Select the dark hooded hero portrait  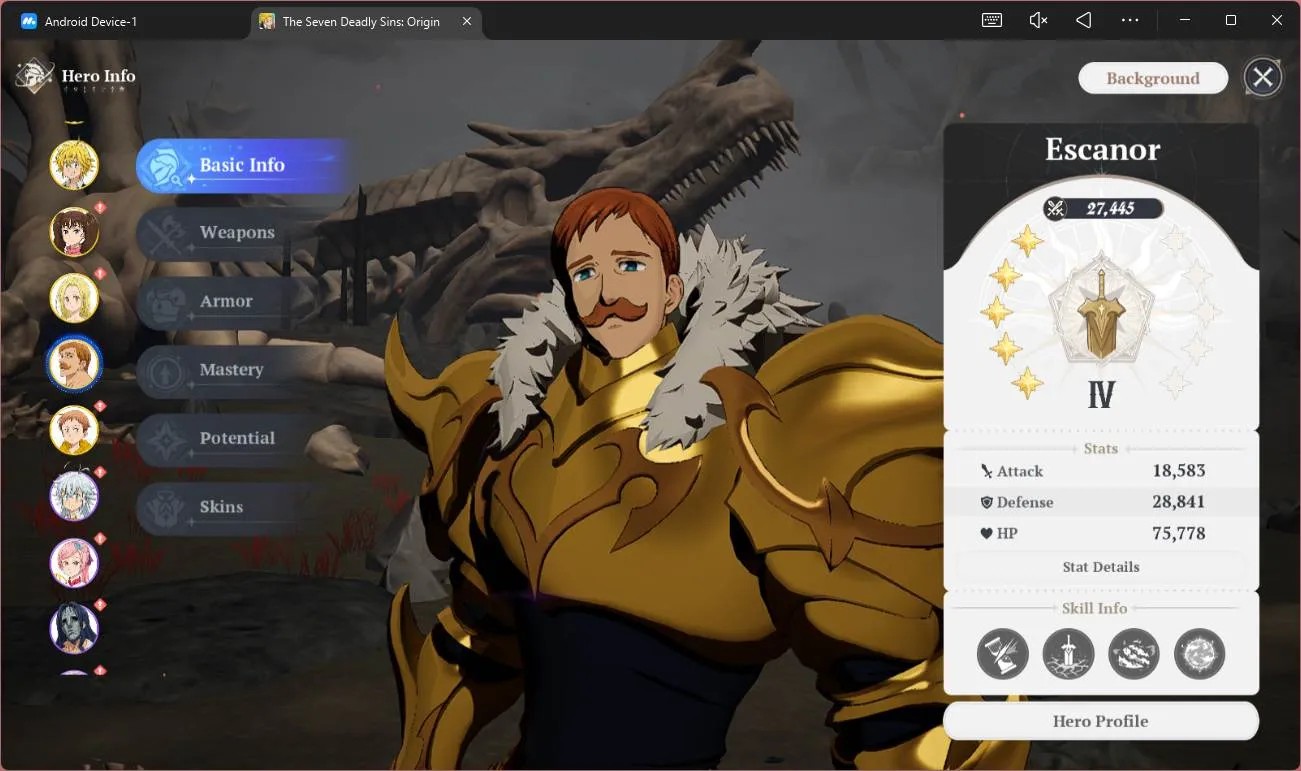pyautogui.click(x=74, y=628)
